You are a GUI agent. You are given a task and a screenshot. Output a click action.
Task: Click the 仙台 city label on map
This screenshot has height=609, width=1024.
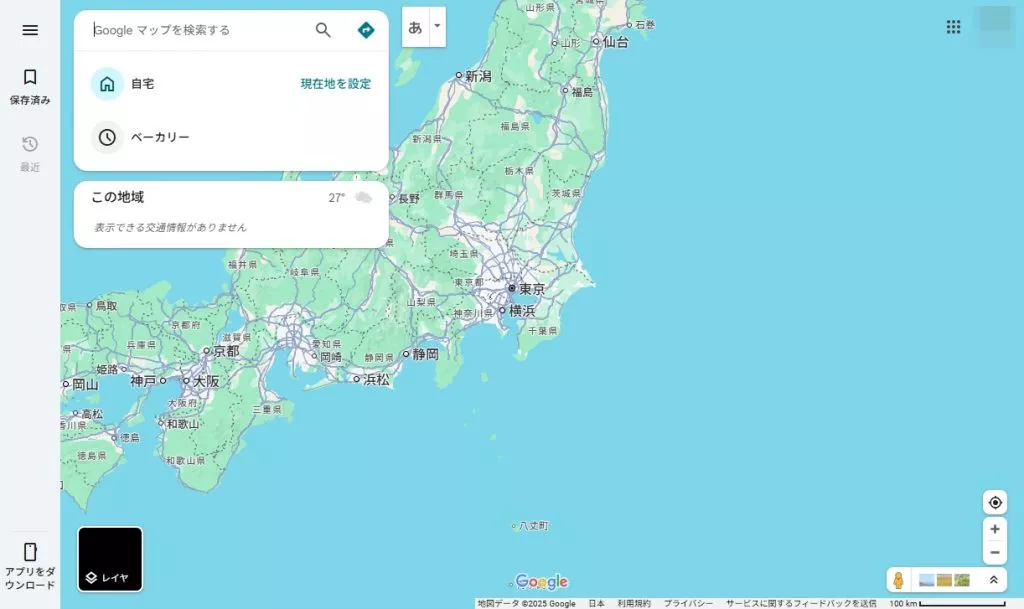[615, 42]
